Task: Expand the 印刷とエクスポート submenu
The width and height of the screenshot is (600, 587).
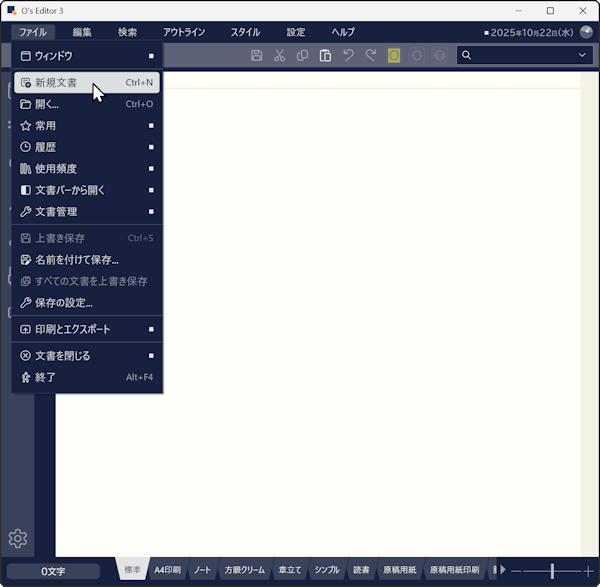Action: pos(88,329)
